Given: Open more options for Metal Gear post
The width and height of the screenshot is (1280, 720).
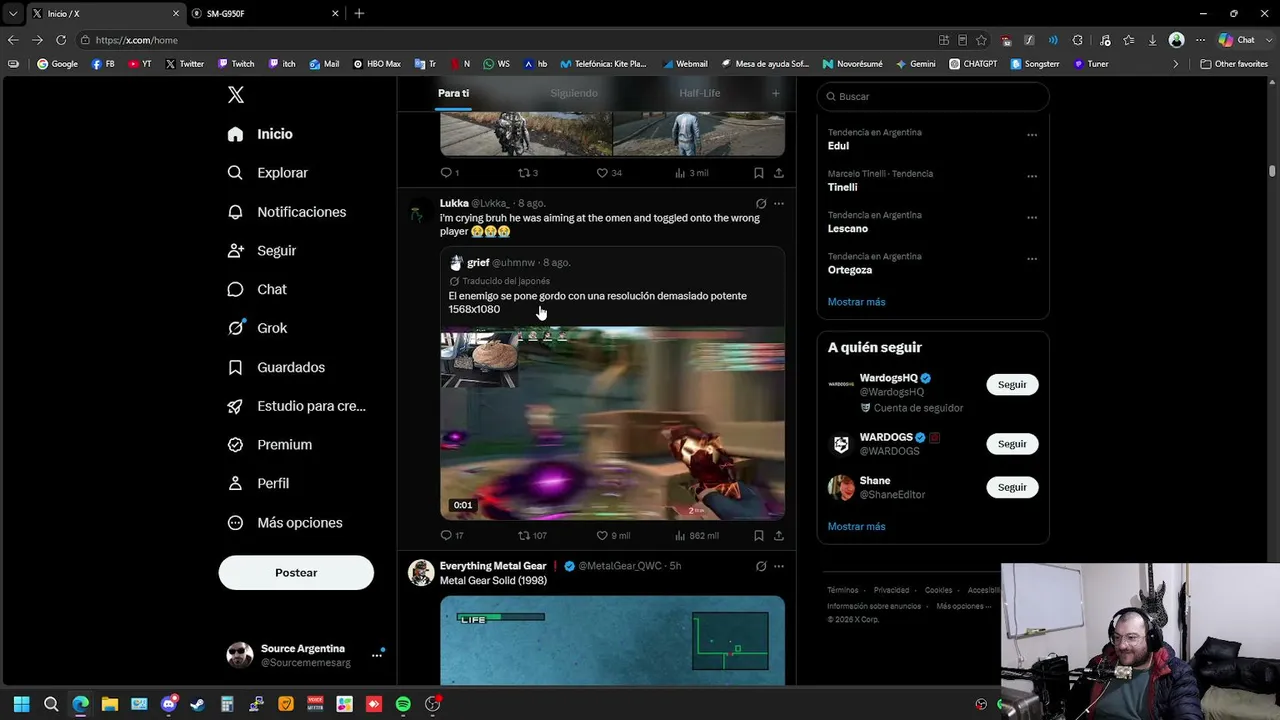Looking at the screenshot, I should click(x=779, y=566).
